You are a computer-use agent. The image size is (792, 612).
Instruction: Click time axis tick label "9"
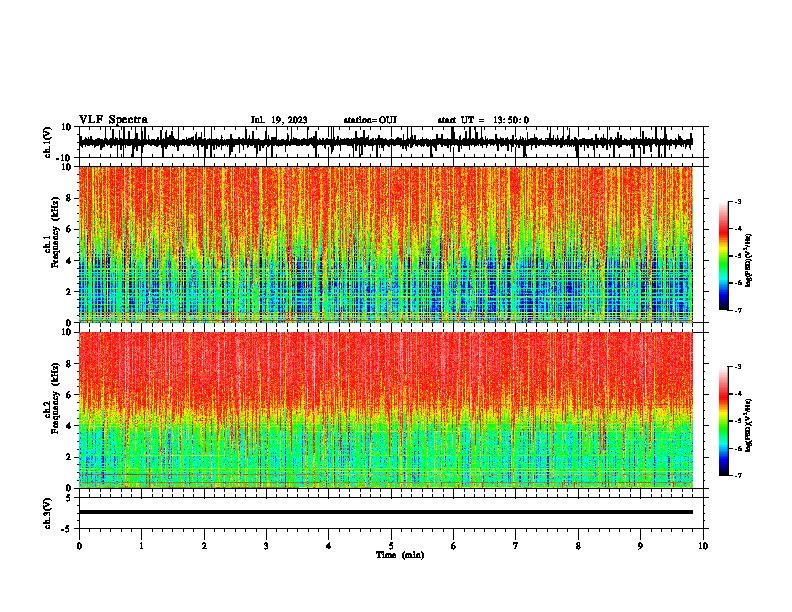pyautogui.click(x=640, y=546)
